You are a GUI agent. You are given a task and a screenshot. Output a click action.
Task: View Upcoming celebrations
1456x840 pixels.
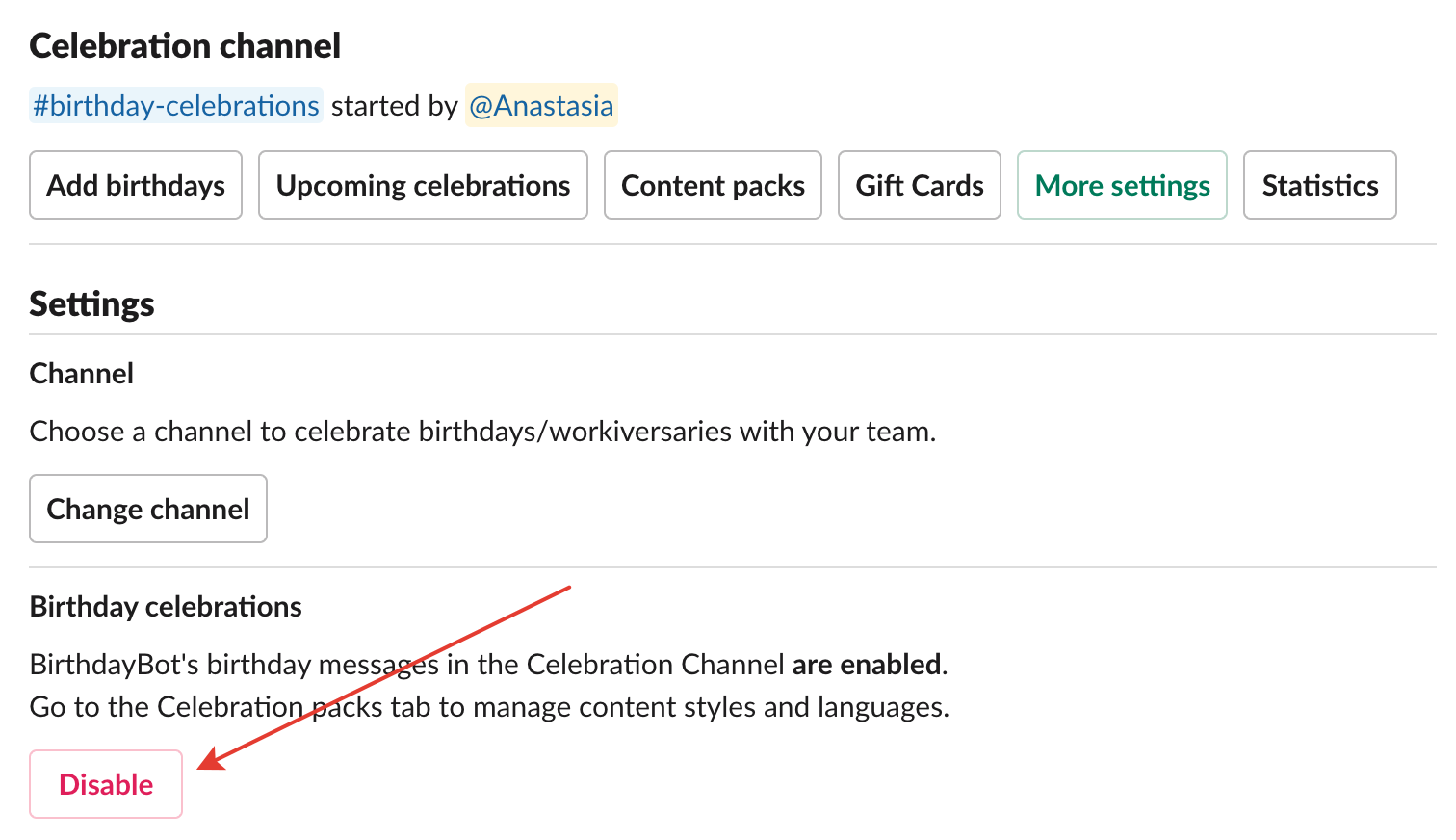click(423, 185)
